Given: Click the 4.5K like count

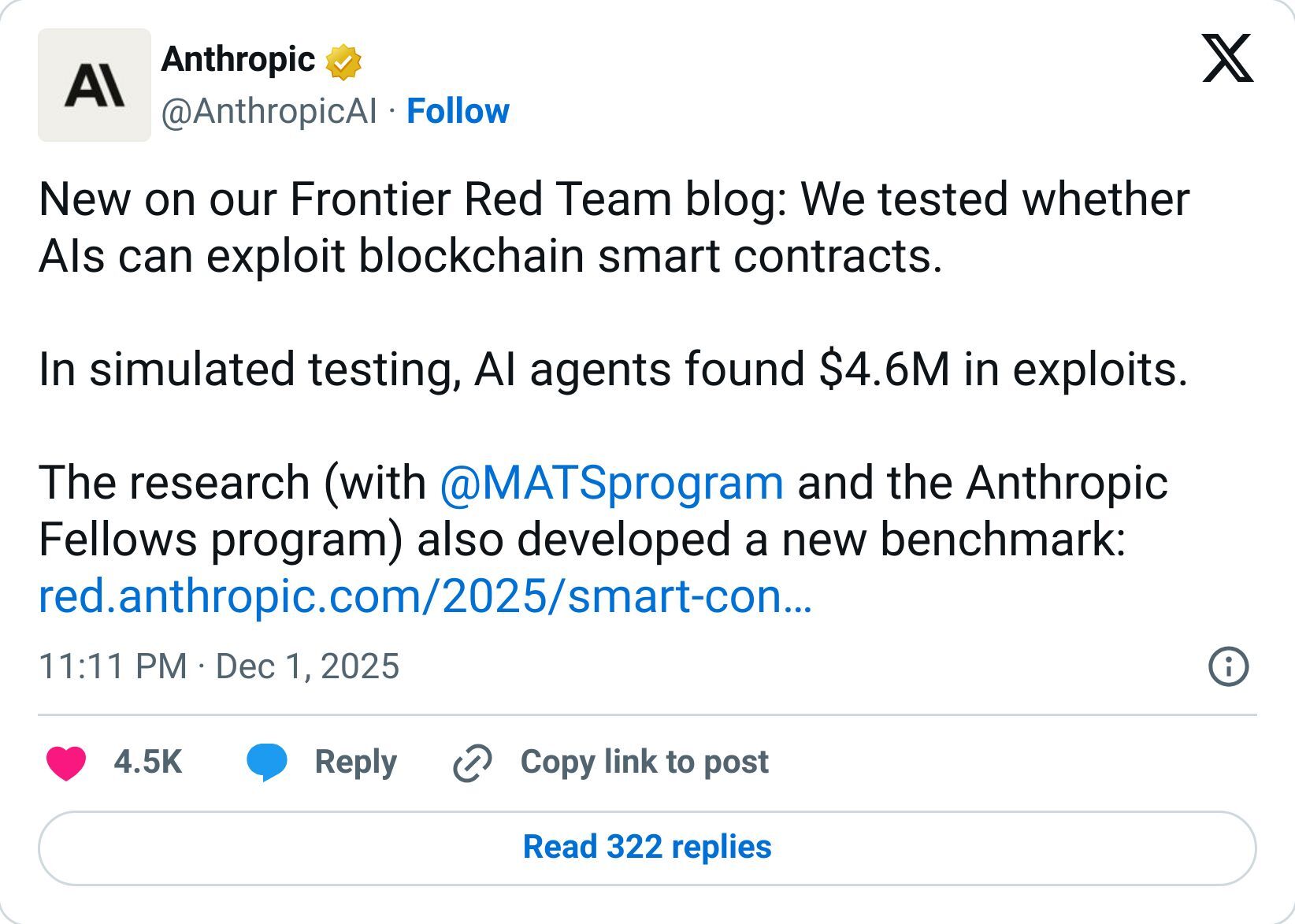Looking at the screenshot, I should click(147, 761).
